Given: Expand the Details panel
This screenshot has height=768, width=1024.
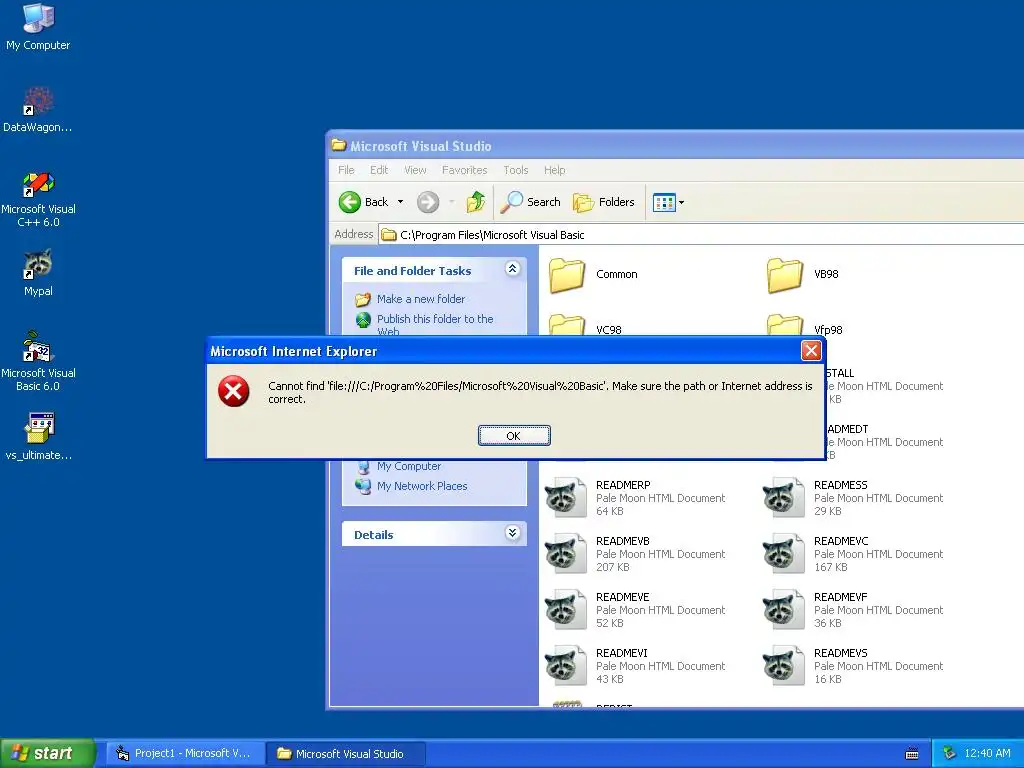Looking at the screenshot, I should pos(513,533).
